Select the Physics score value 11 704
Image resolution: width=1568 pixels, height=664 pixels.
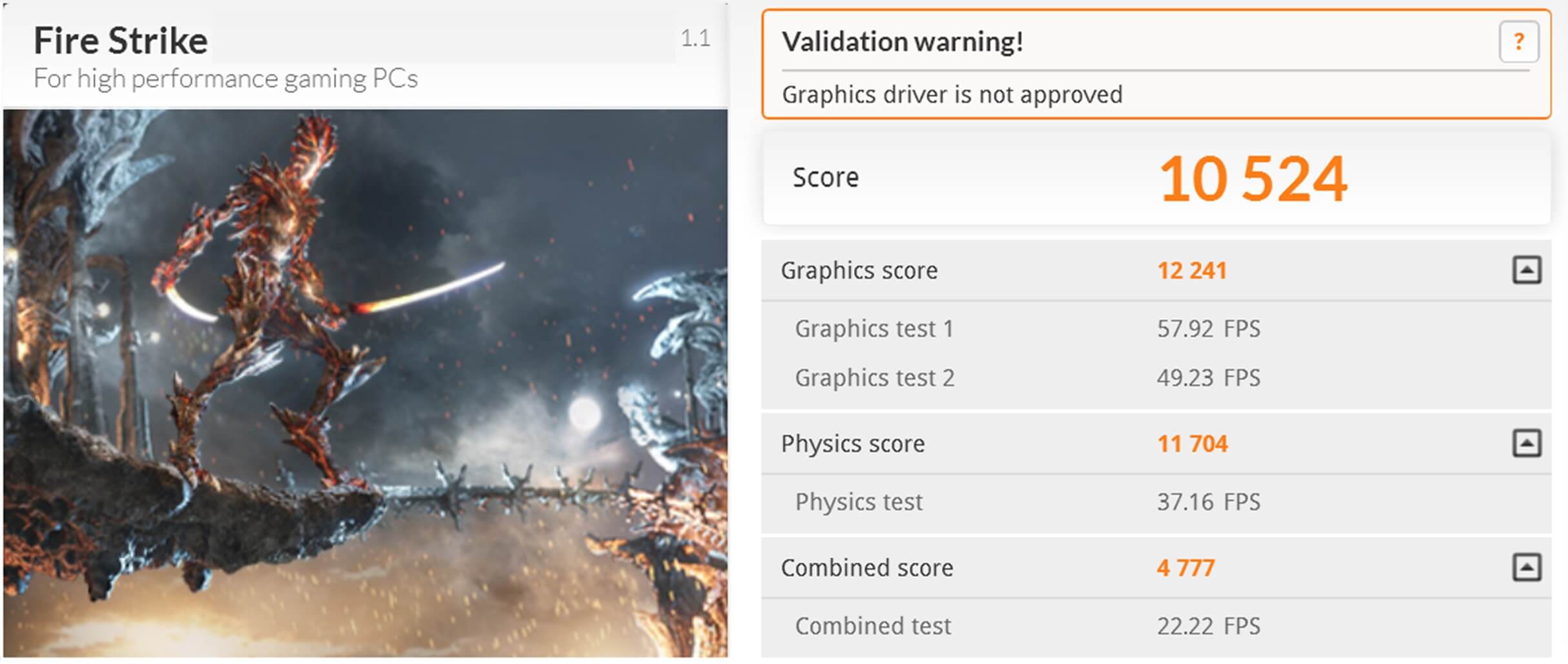[x=1192, y=444]
